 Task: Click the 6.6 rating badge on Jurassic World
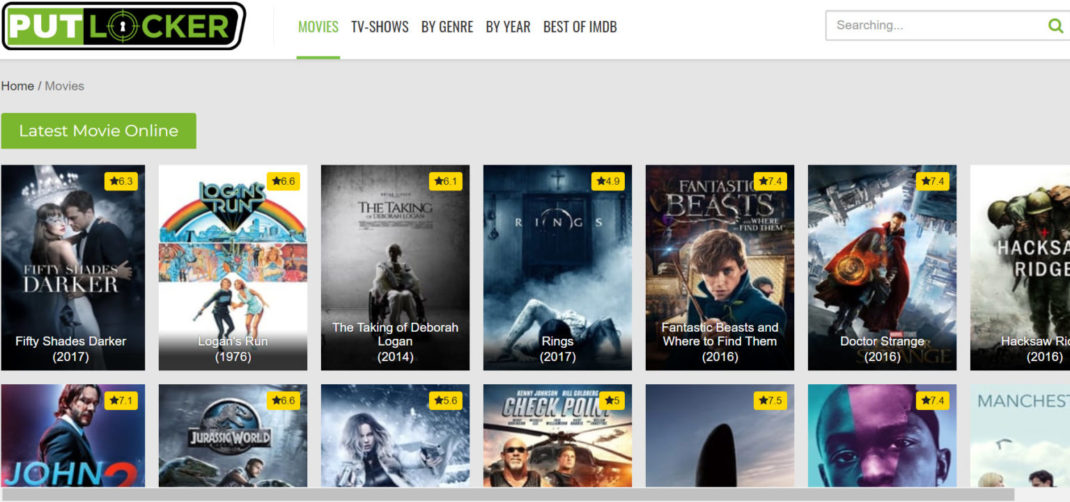283,401
